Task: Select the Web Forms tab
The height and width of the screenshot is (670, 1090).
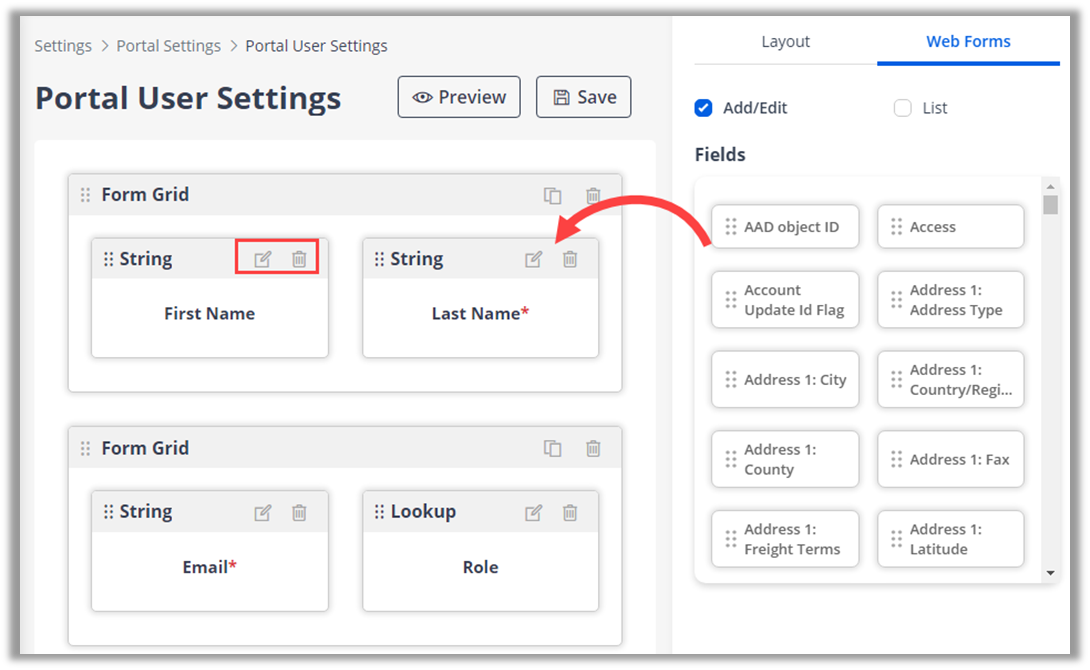Action: point(968,42)
